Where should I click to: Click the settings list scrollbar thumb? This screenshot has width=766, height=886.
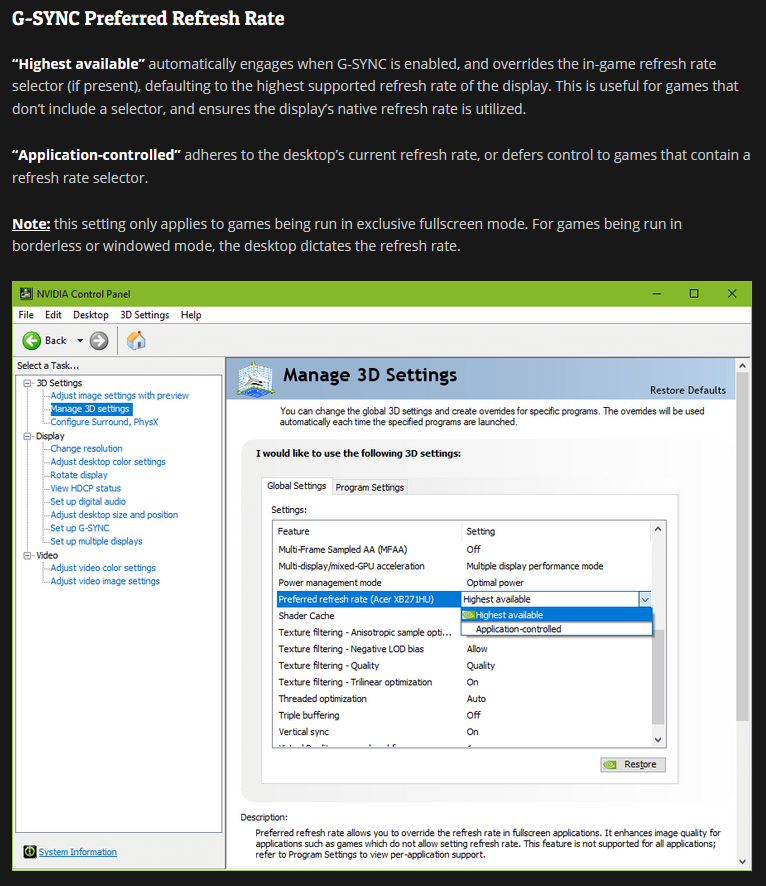658,676
